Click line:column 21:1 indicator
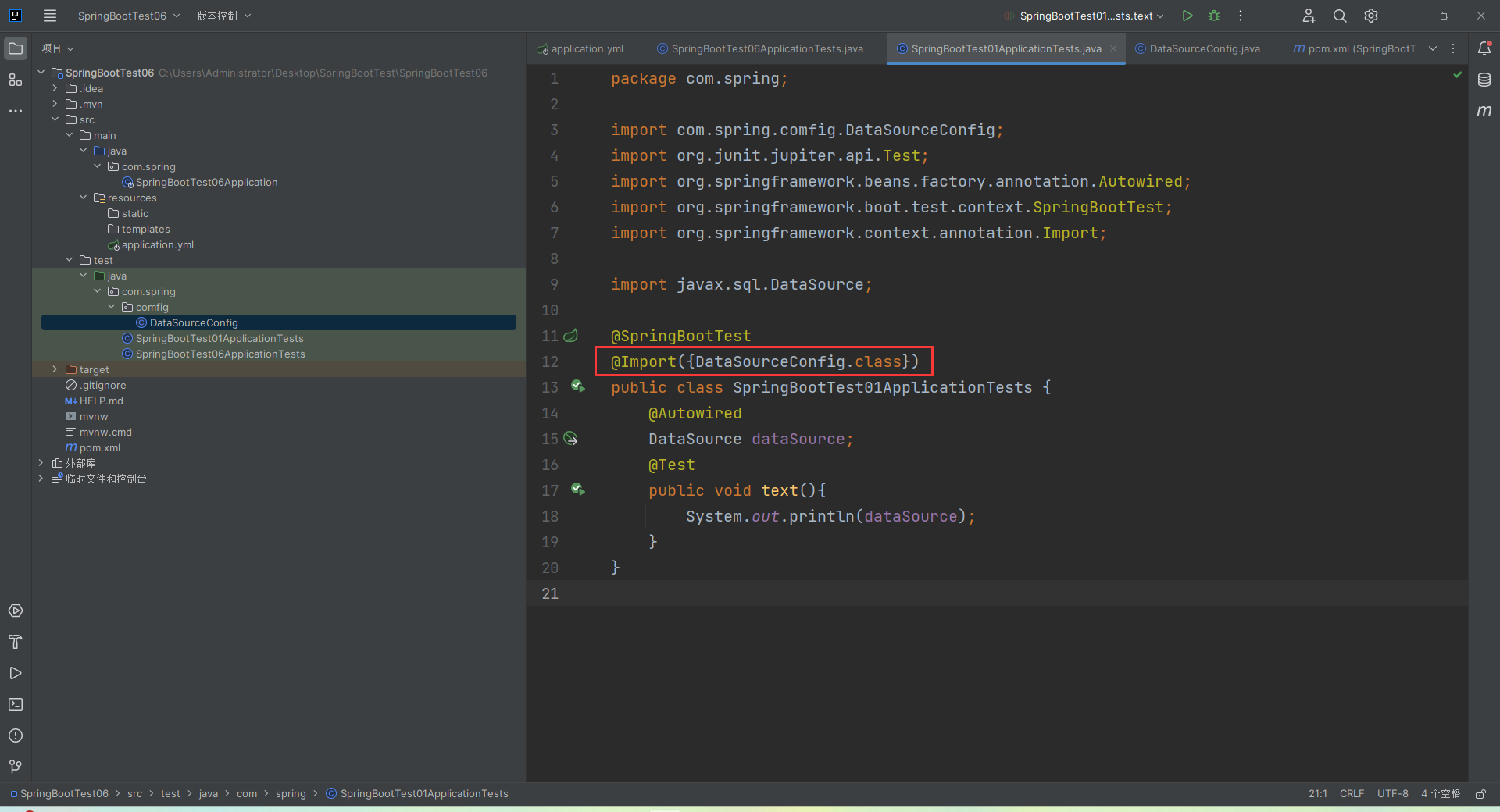 (1317, 794)
